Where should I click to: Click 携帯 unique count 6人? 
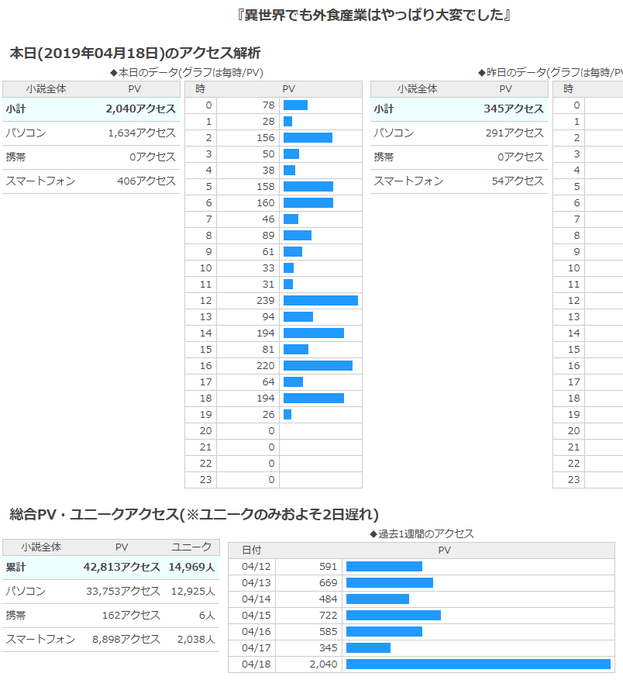coord(207,615)
